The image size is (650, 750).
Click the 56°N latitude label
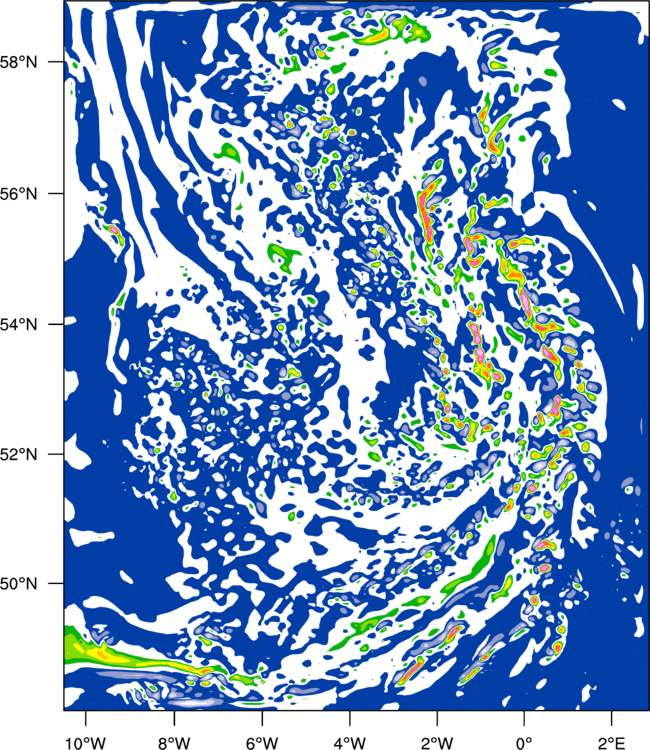18,194
